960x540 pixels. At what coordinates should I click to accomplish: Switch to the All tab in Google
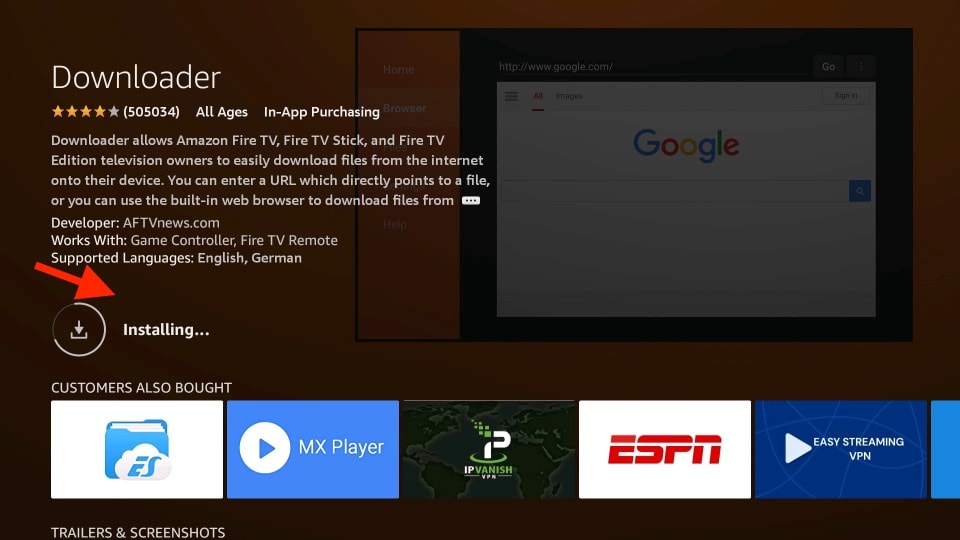tap(538, 96)
